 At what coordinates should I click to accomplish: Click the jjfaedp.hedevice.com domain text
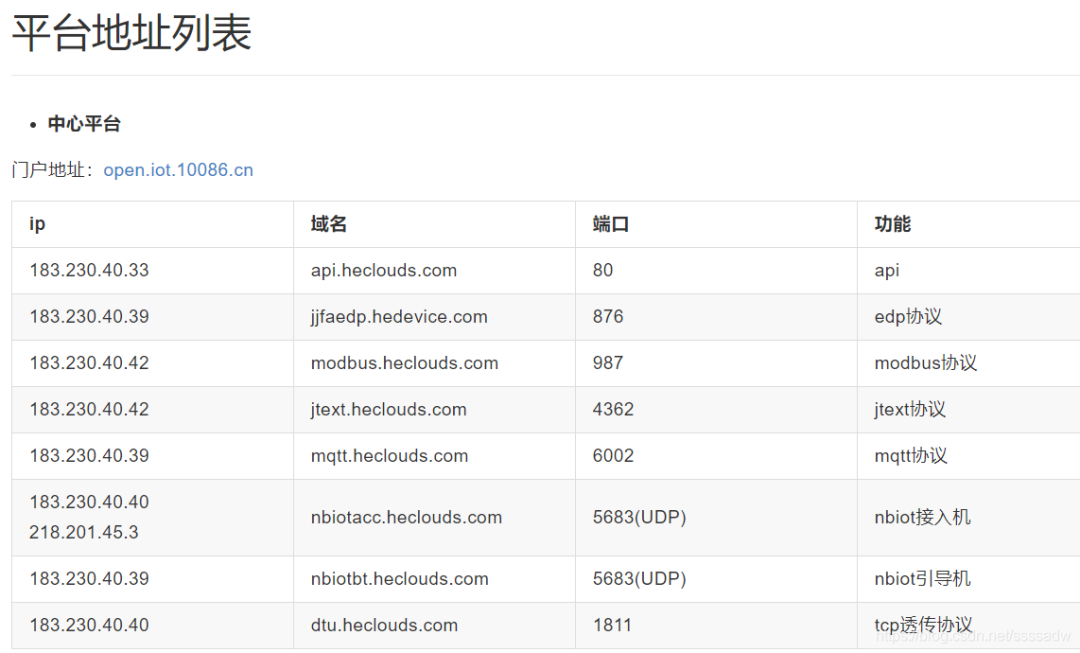(x=399, y=317)
